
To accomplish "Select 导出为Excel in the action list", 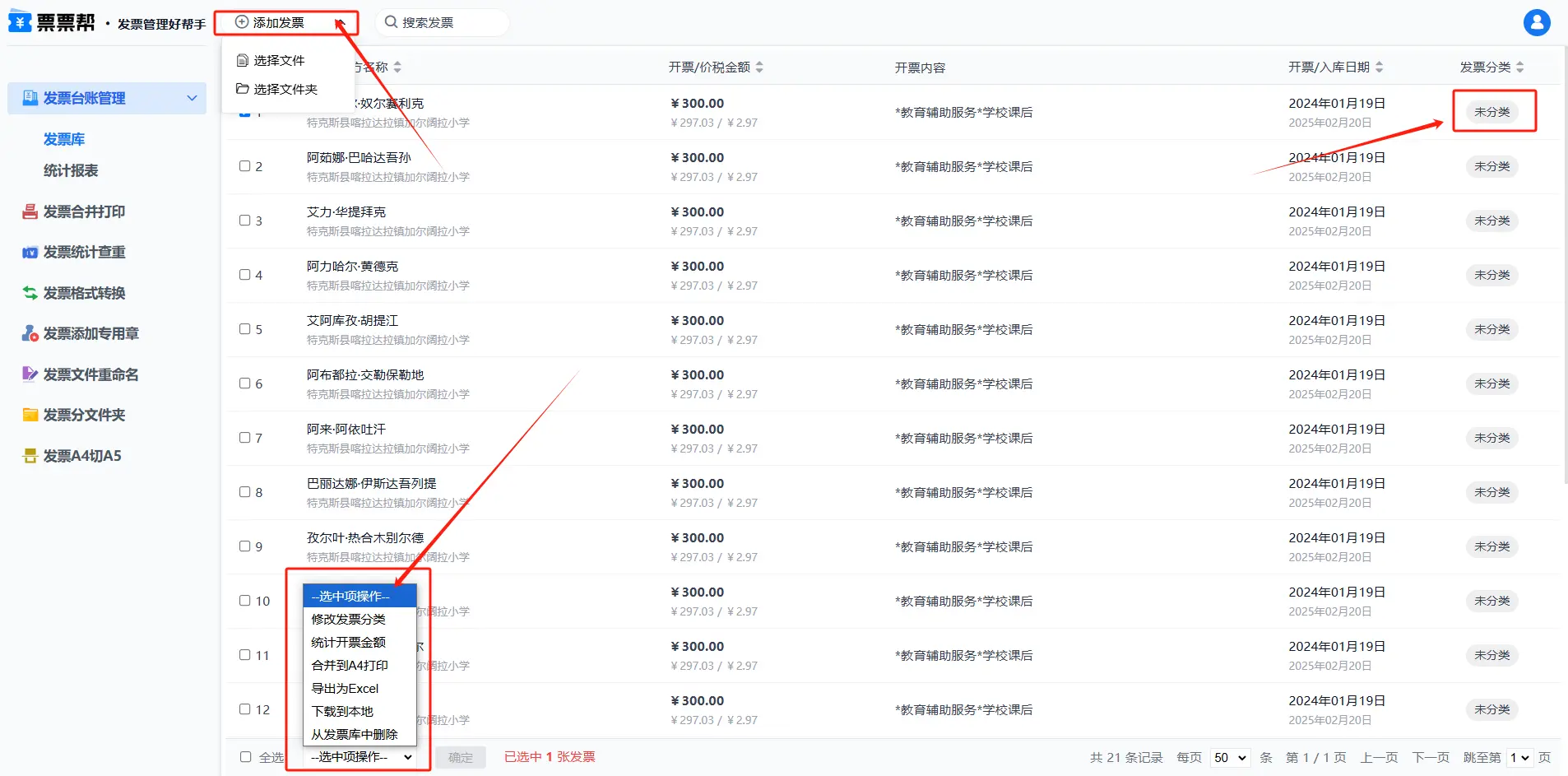I will click(345, 688).
